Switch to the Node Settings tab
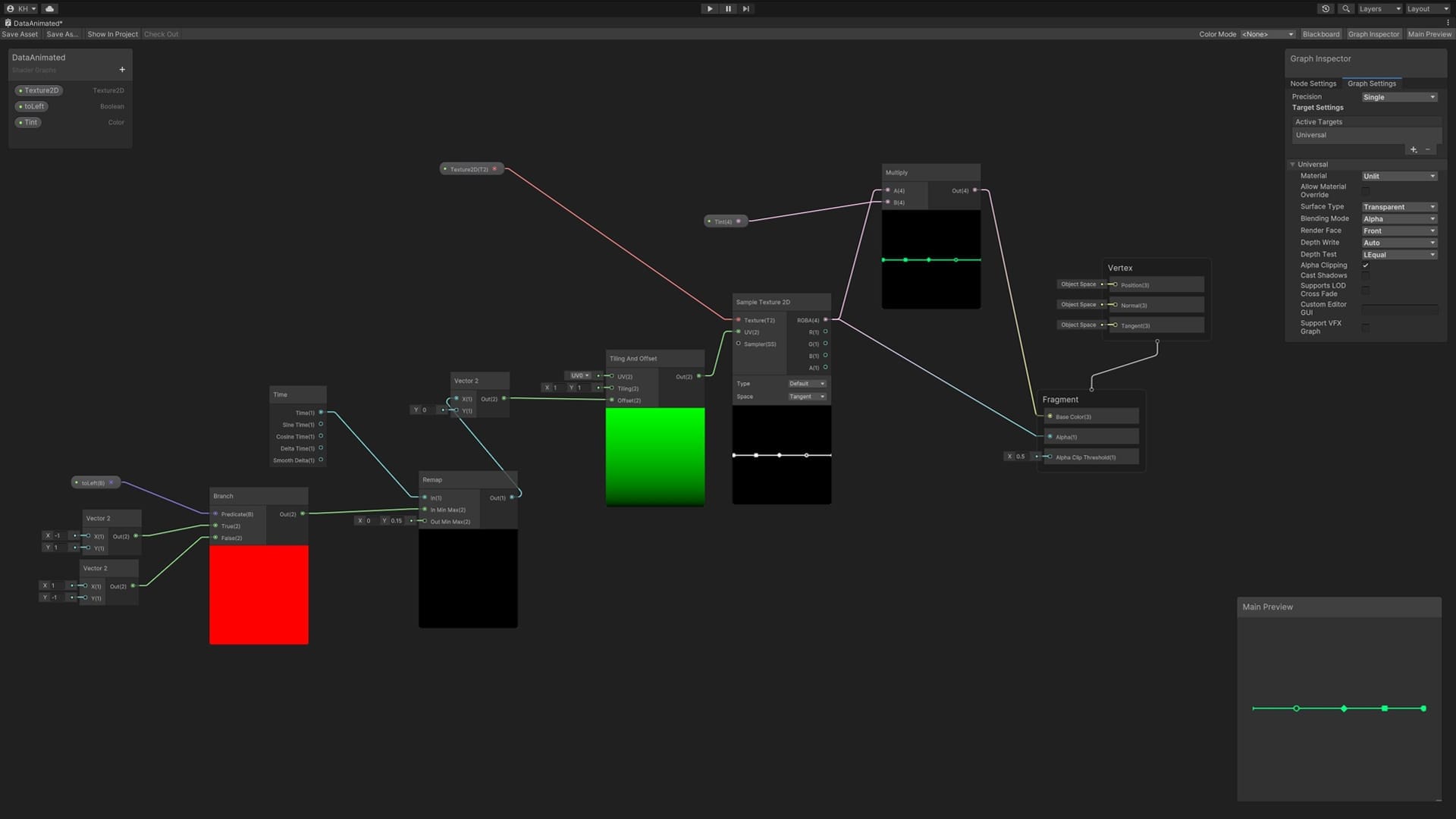Screen dimensions: 1456x819 (x=1313, y=83)
